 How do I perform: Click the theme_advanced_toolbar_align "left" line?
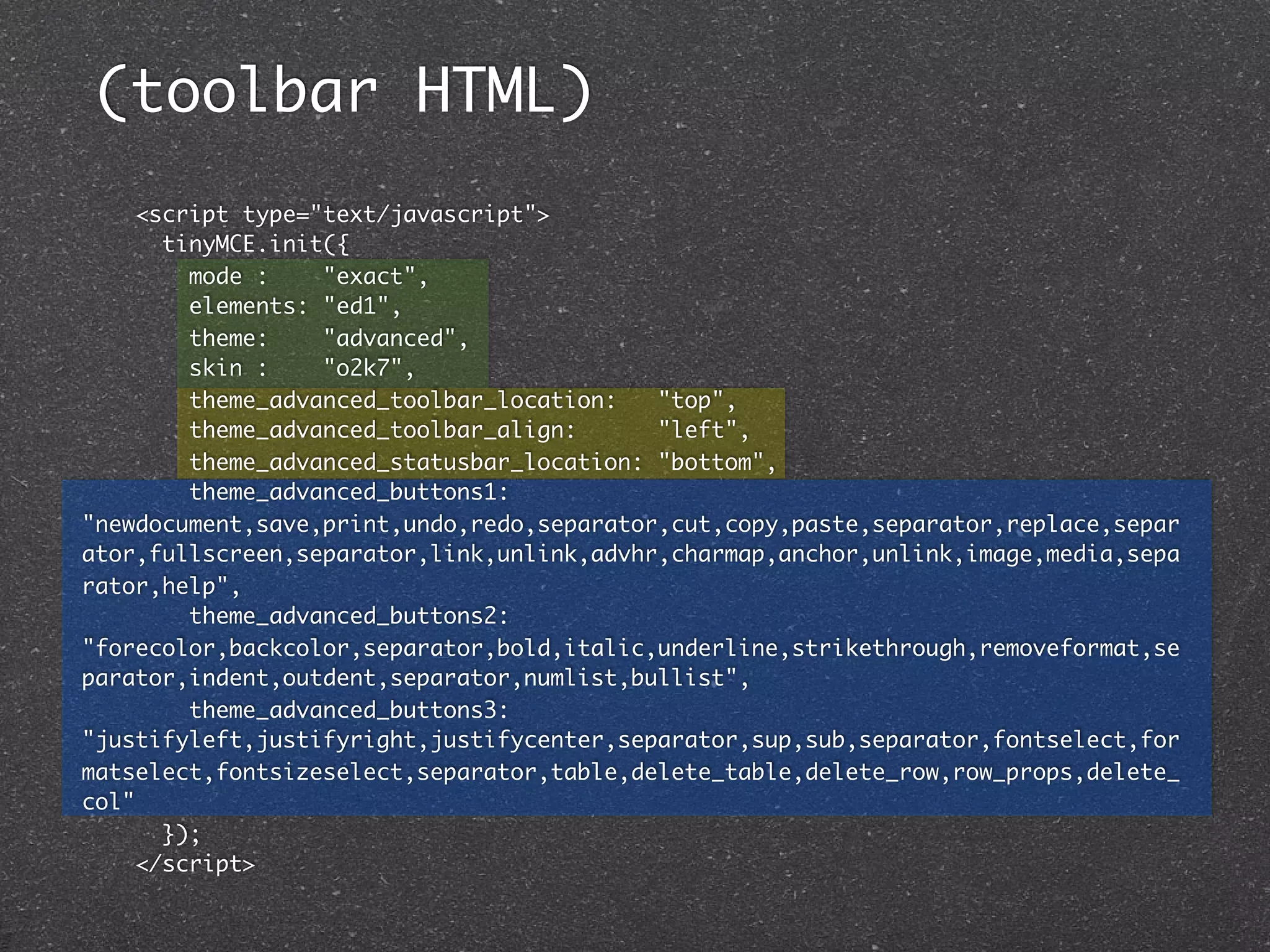tap(469, 430)
